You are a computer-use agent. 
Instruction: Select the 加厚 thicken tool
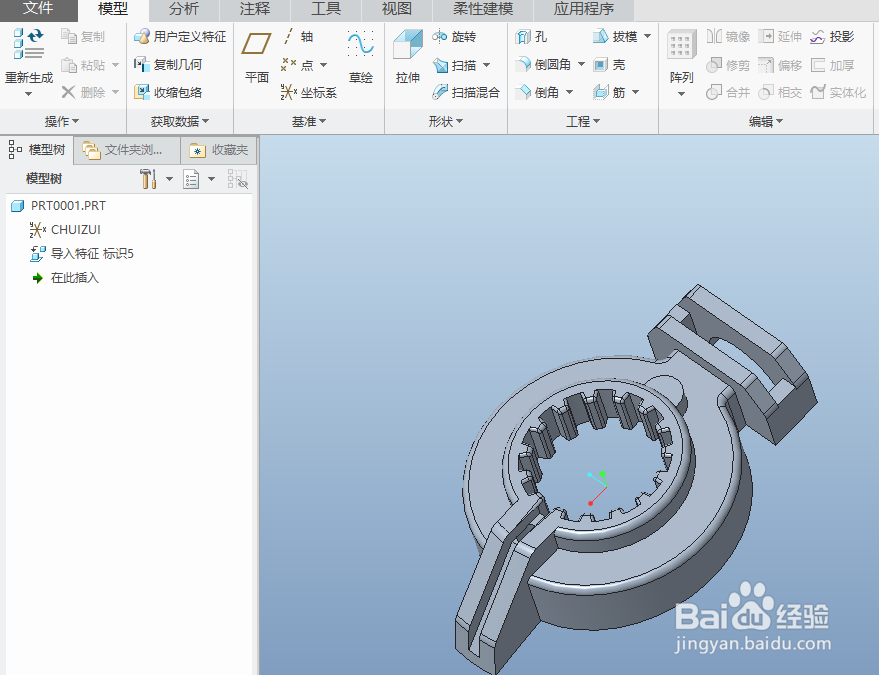[x=832, y=65]
